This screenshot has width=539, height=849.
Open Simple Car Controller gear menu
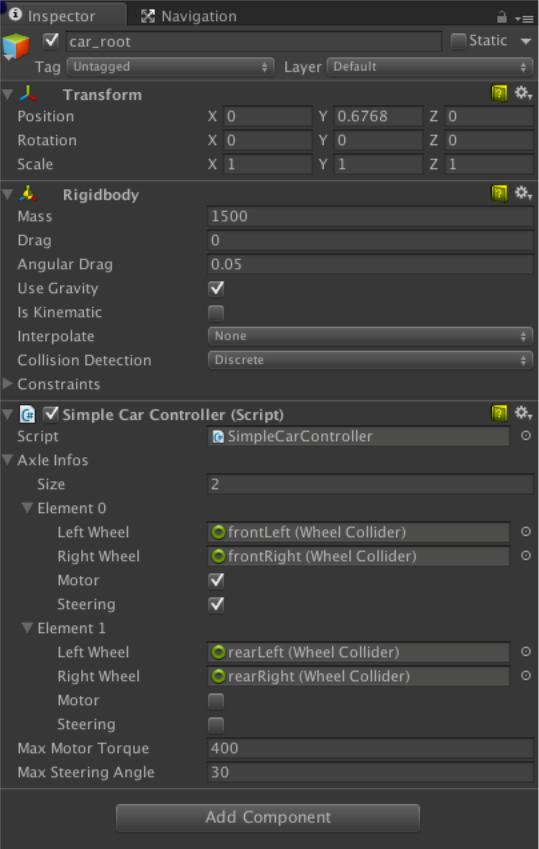(x=523, y=413)
